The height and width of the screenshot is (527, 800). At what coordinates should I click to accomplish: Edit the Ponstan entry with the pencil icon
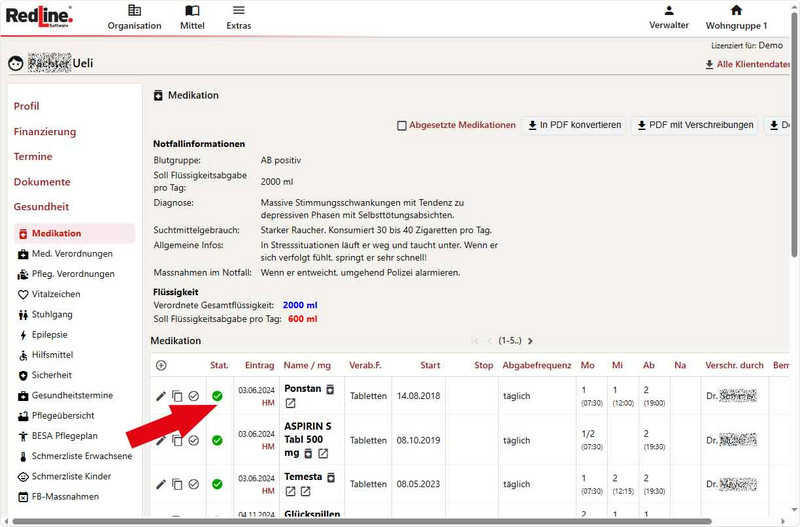pos(161,397)
